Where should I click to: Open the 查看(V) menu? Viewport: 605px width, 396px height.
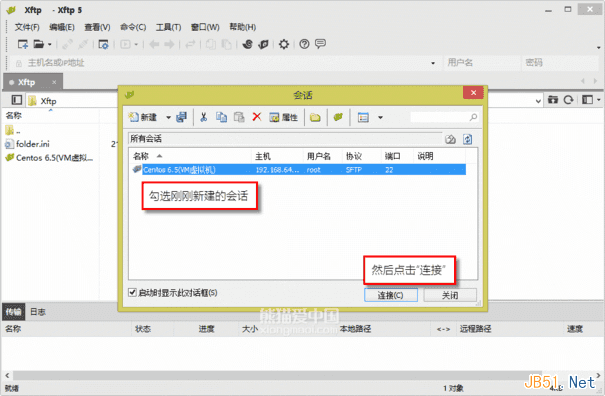97,27
